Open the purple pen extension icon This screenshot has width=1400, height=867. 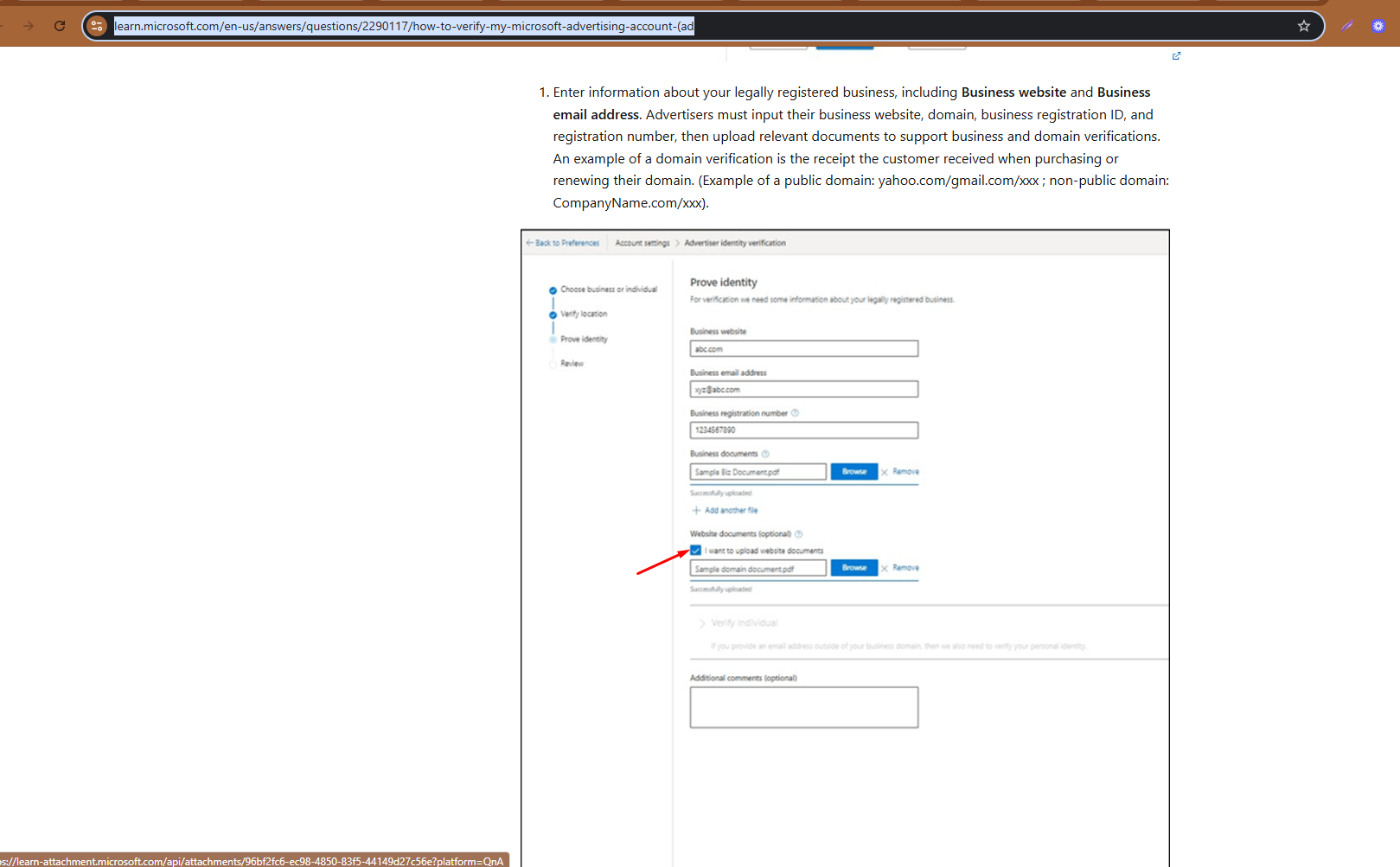pyautogui.click(x=1347, y=26)
